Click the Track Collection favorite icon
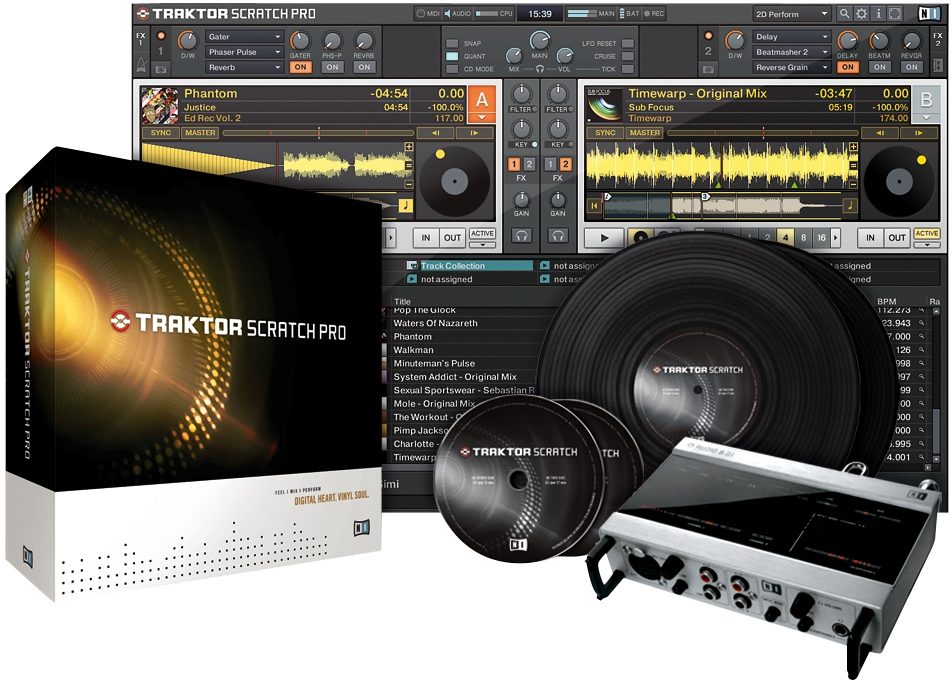The height and width of the screenshot is (680, 952). point(412,265)
